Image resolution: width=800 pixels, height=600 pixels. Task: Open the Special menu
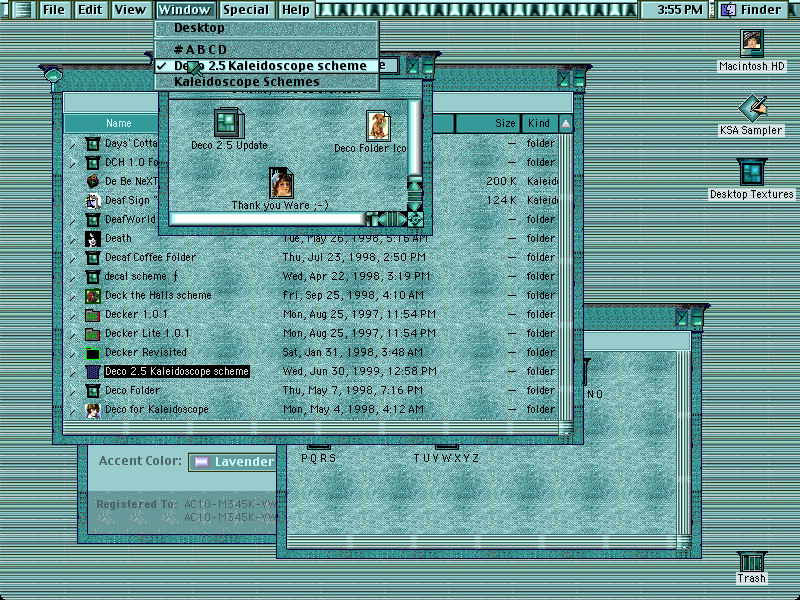tap(245, 10)
